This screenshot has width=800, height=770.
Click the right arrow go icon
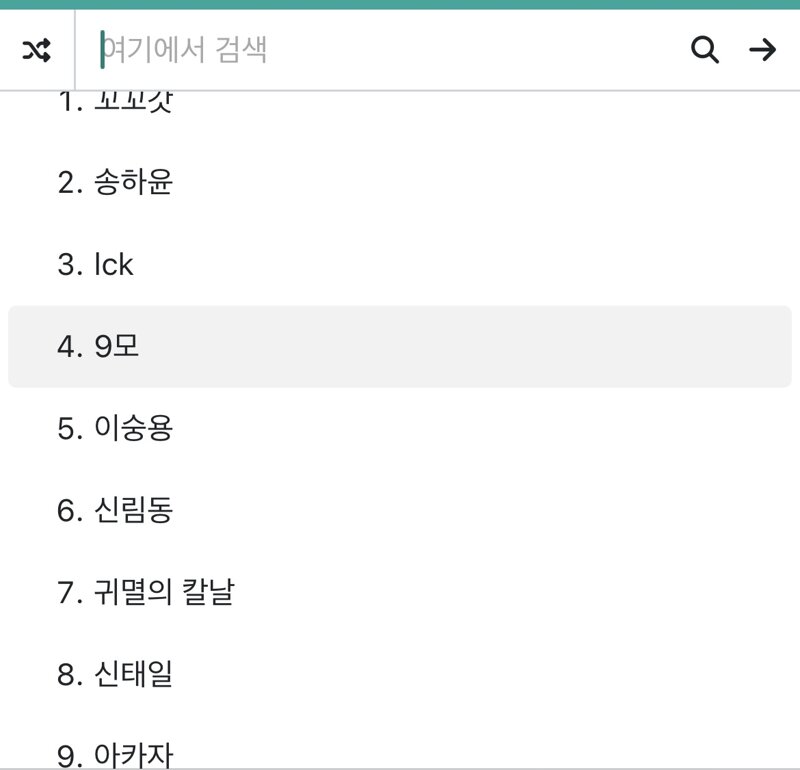pyautogui.click(x=762, y=50)
